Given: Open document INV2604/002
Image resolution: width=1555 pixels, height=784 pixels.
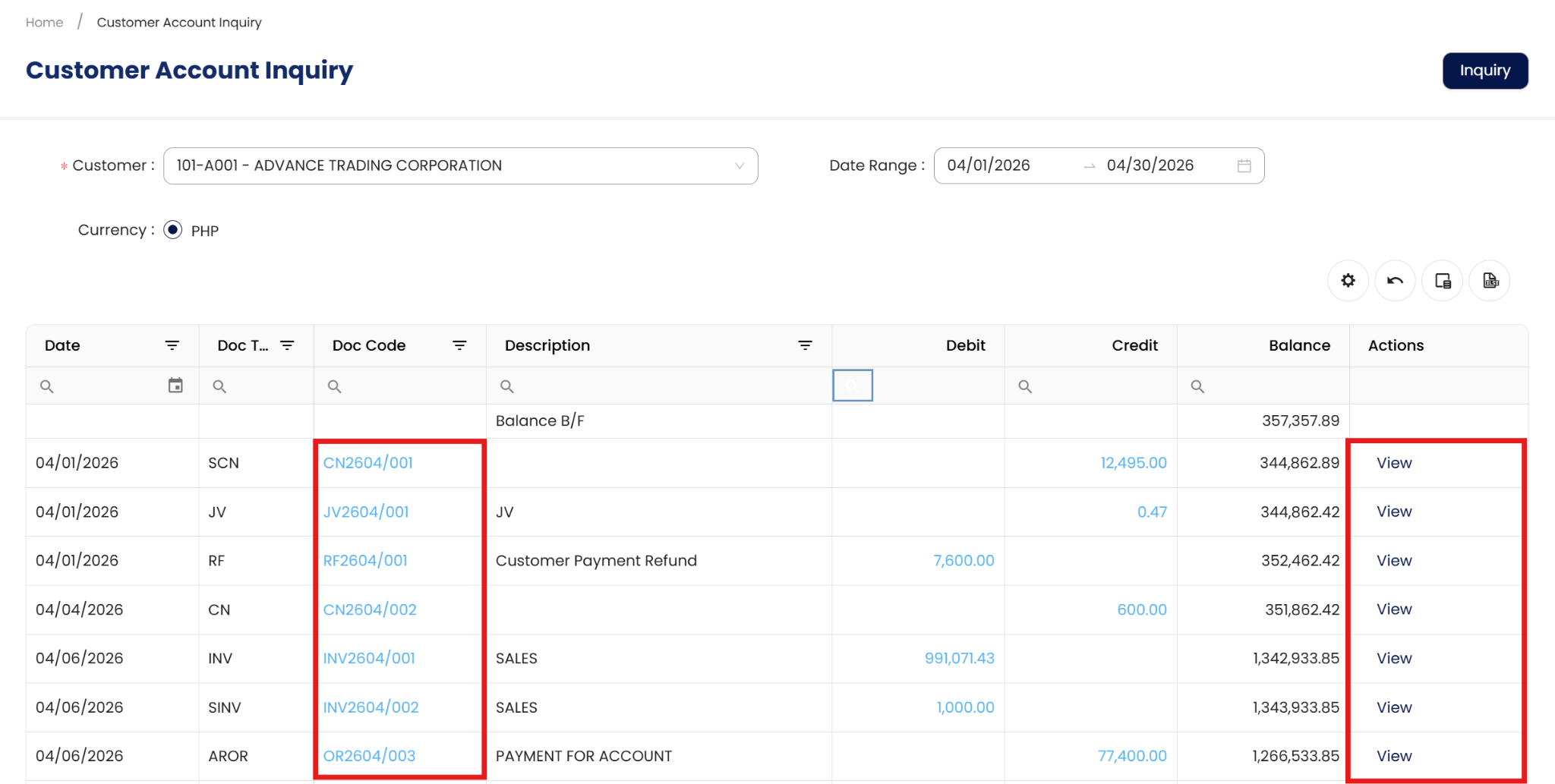Looking at the screenshot, I should tap(371, 707).
